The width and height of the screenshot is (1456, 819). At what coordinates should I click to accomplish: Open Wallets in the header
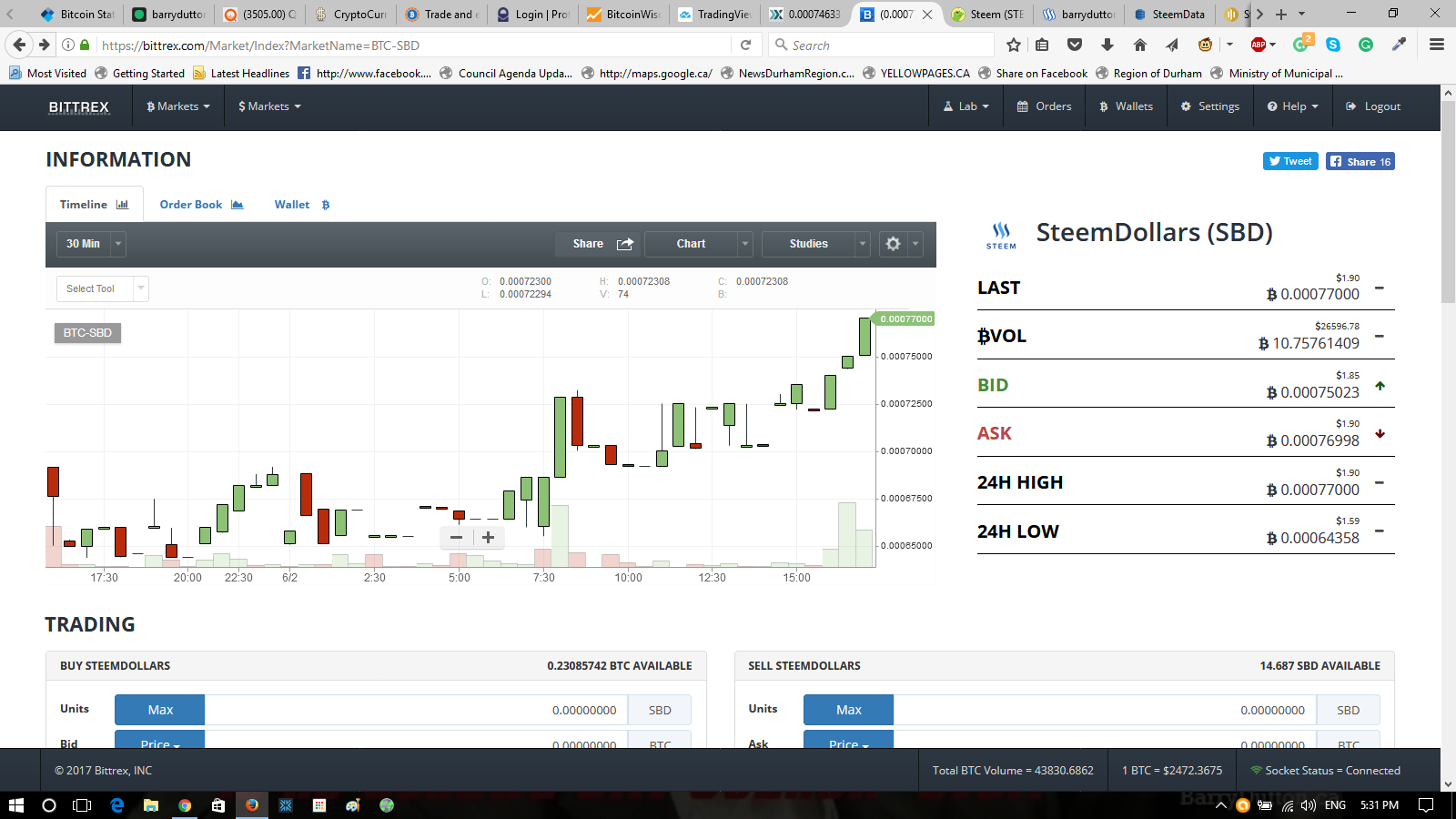(1126, 106)
